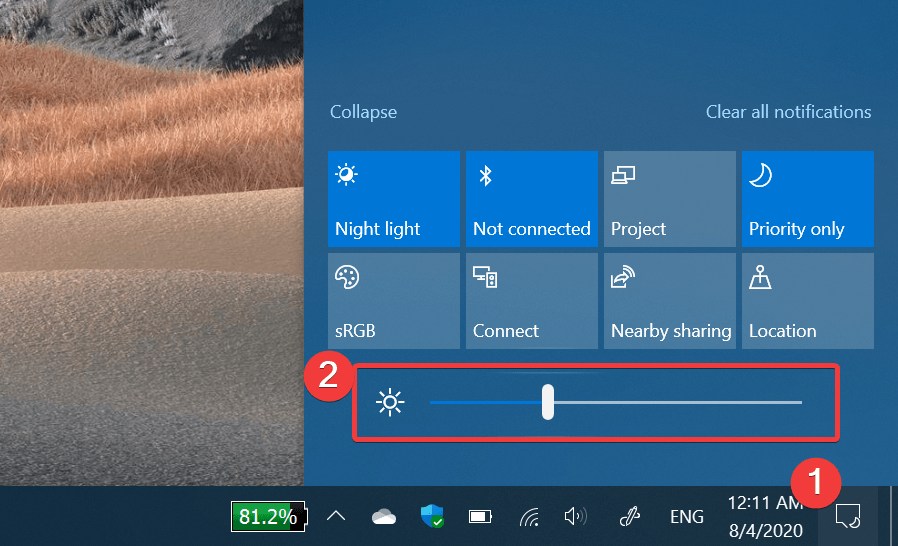Open the Project quick action tile
The image size is (898, 546).
click(x=669, y=199)
